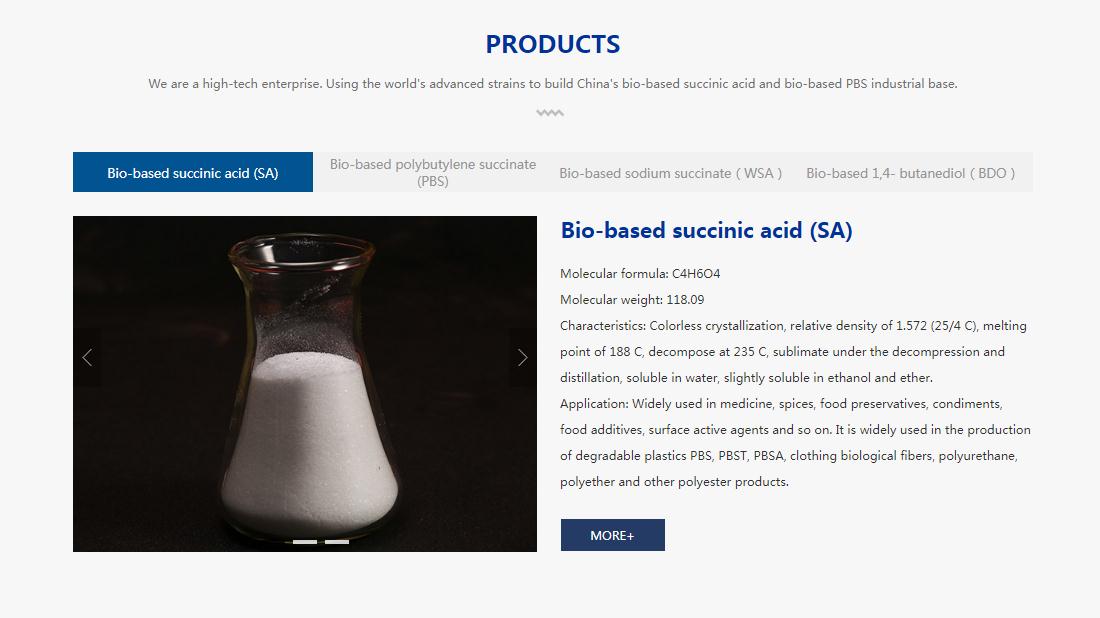This screenshot has height=618, width=1100.
Task: Click the PRODUCTS section title
Action: point(553,44)
